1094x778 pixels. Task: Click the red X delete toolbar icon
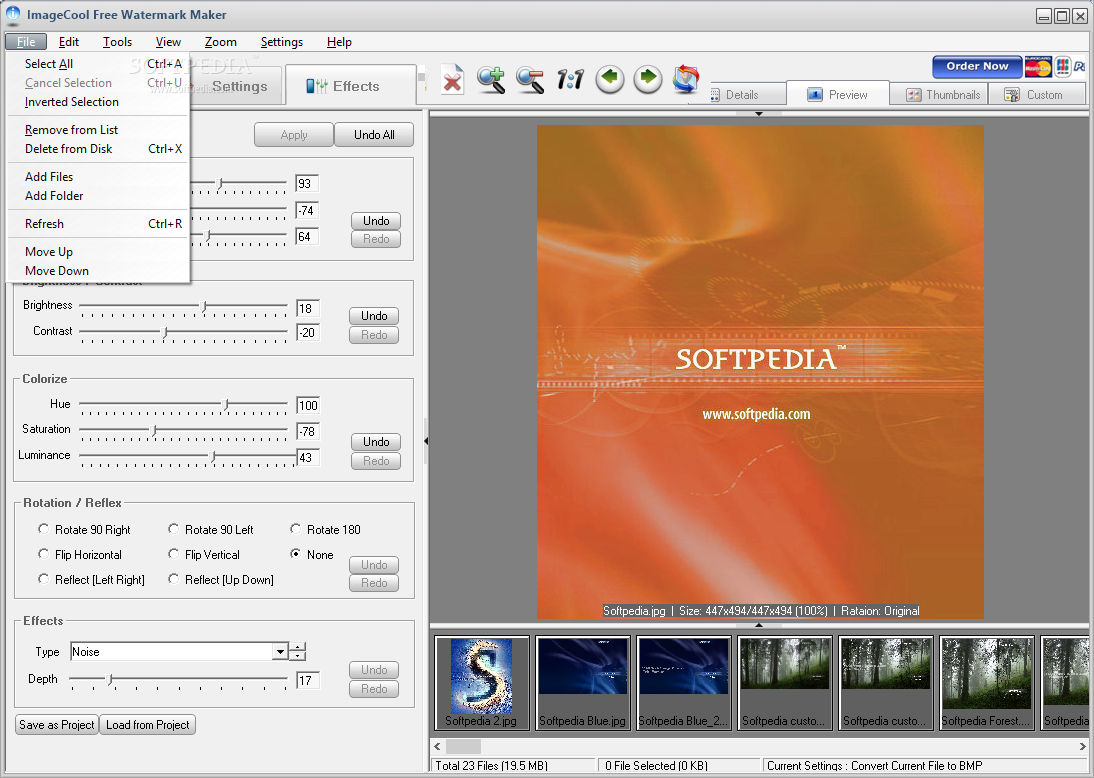point(452,81)
